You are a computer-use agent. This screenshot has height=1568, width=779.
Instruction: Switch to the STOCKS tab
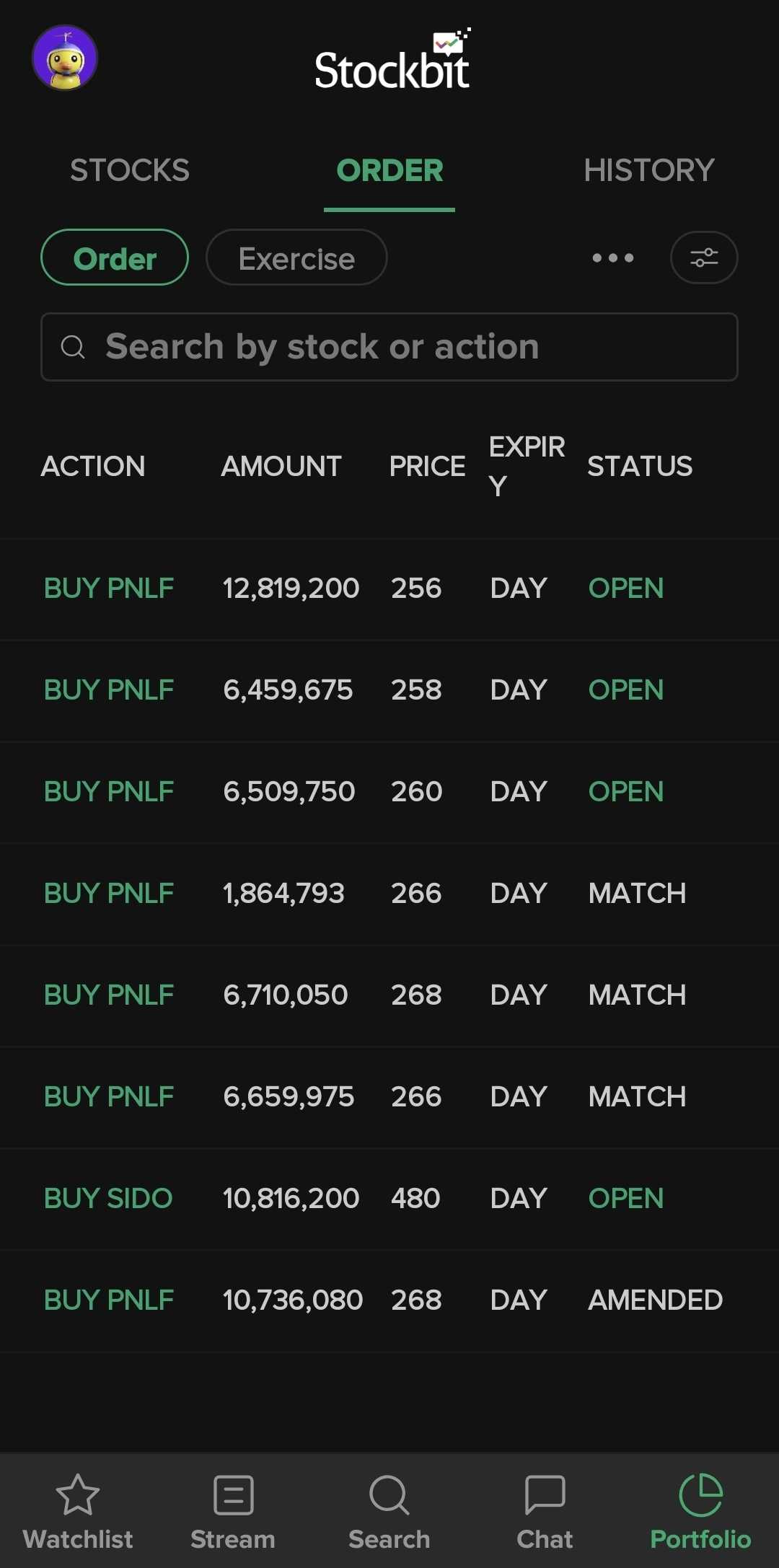coord(130,171)
